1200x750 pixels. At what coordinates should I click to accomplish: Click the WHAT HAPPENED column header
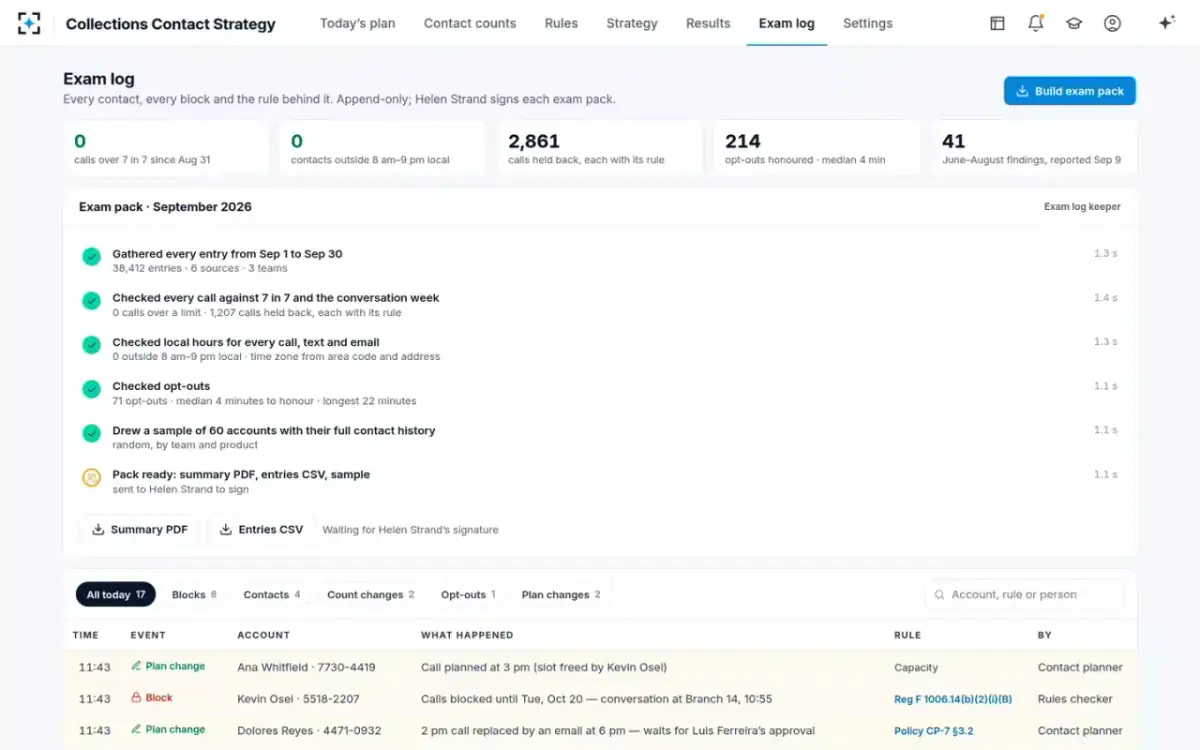[467, 635]
